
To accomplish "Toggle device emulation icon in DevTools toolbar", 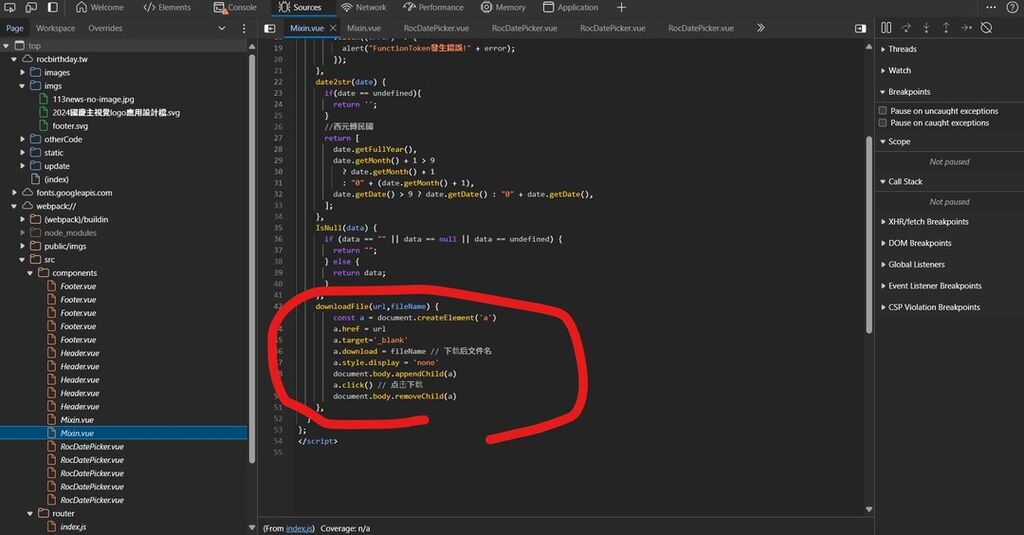I will click(31, 7).
